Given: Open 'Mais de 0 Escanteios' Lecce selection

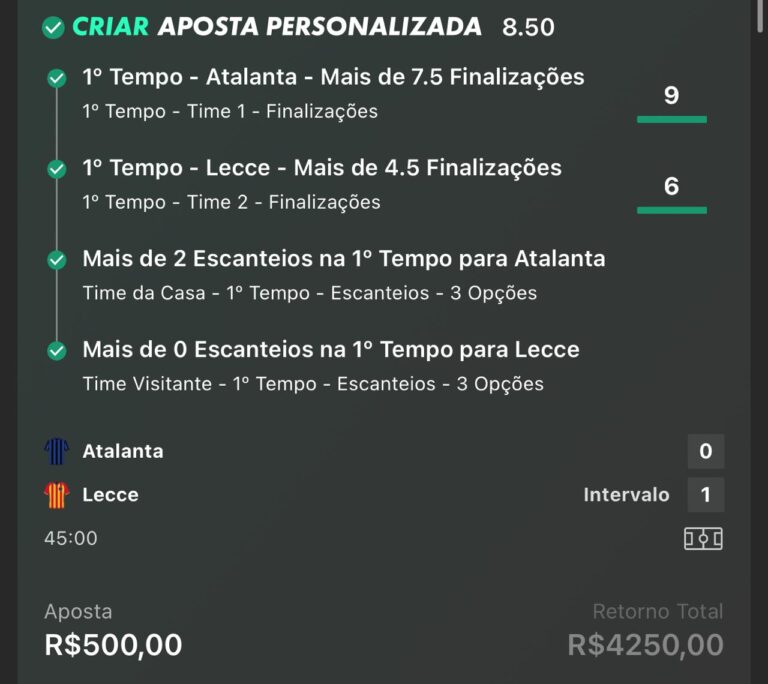Looking at the screenshot, I should pos(331,350).
